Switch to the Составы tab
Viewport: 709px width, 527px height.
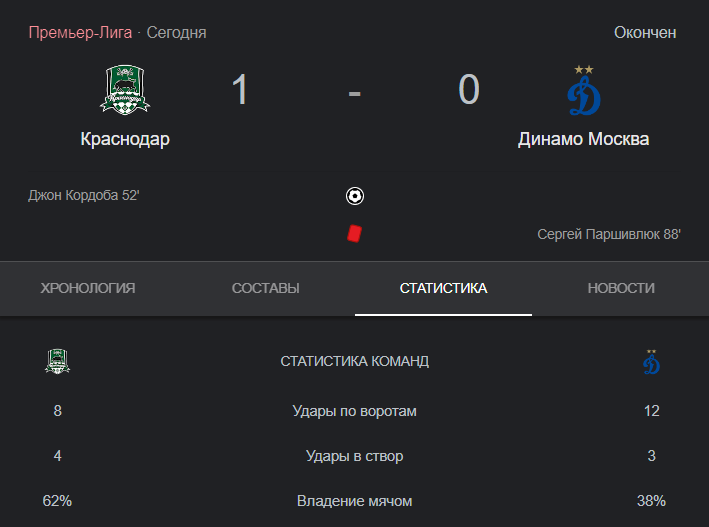(x=265, y=288)
